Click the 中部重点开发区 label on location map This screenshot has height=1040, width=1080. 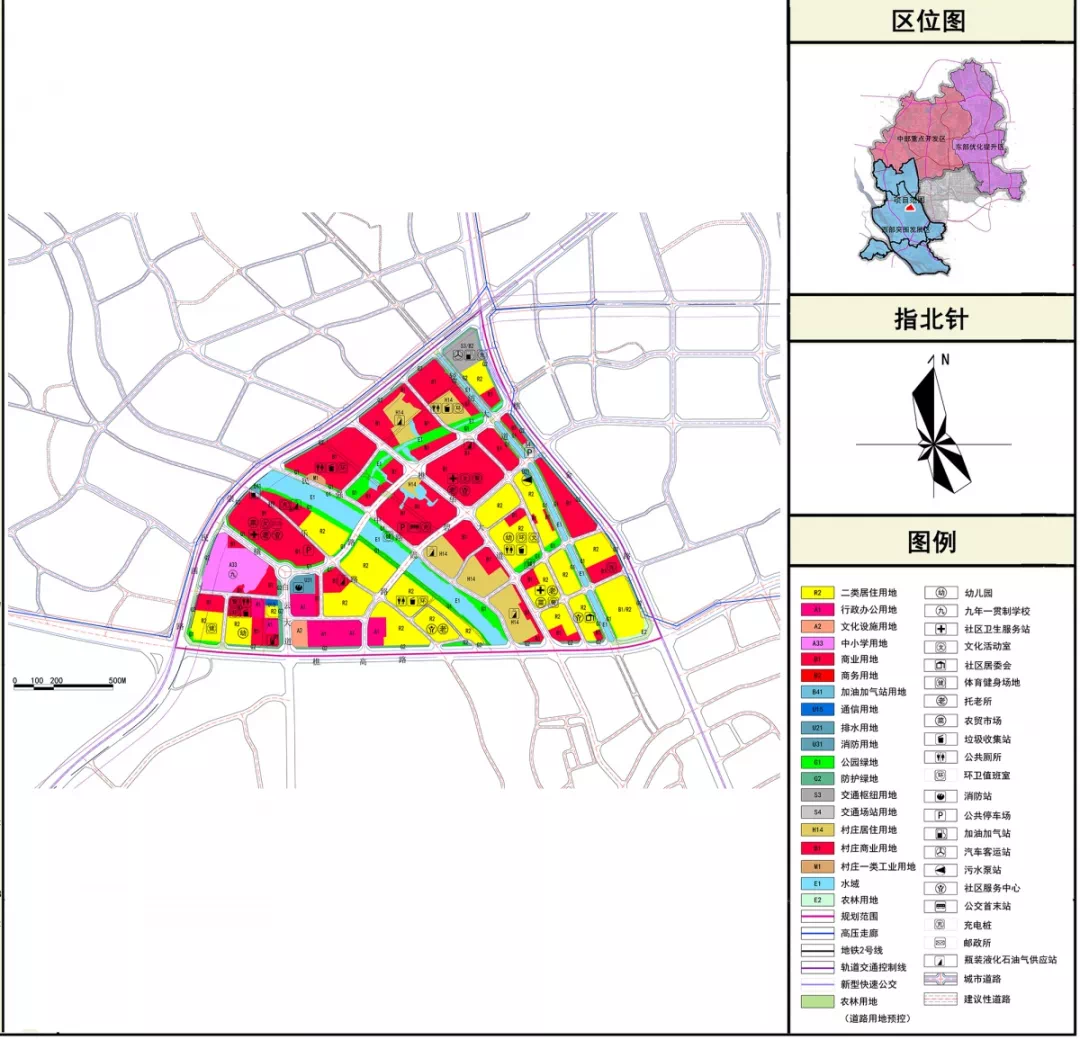pyautogui.click(x=922, y=139)
